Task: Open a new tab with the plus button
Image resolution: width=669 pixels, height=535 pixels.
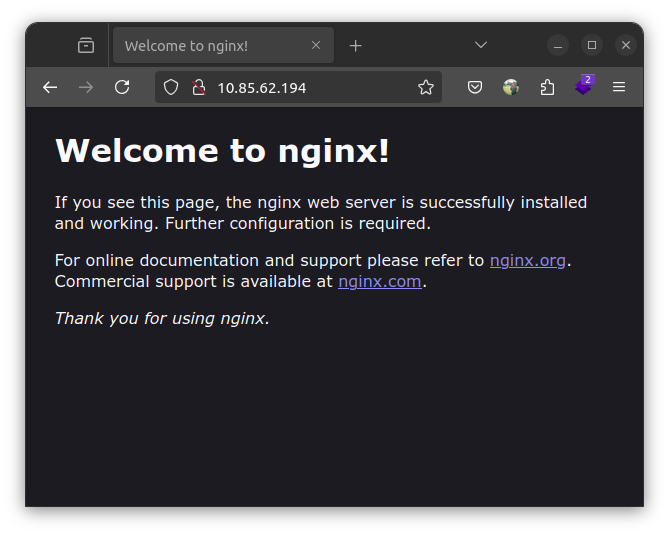Action: point(355,46)
